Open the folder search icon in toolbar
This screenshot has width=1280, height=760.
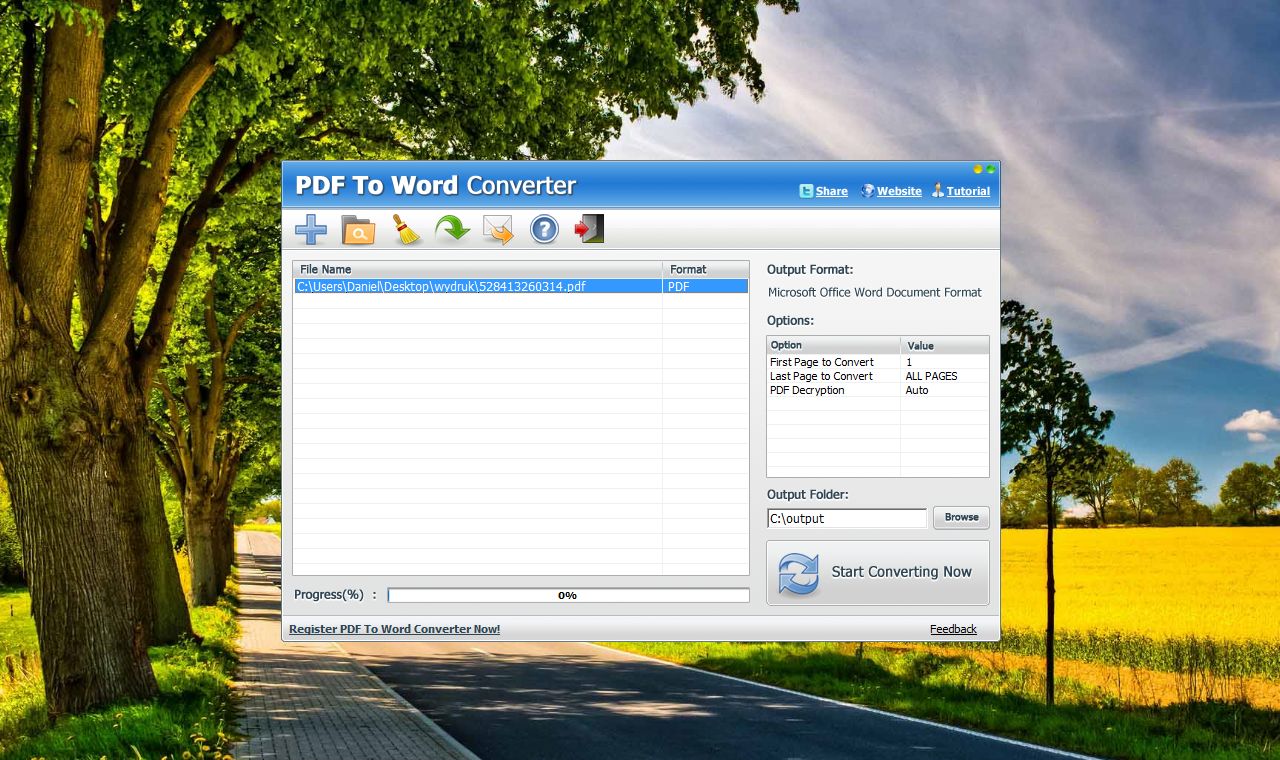click(x=358, y=230)
